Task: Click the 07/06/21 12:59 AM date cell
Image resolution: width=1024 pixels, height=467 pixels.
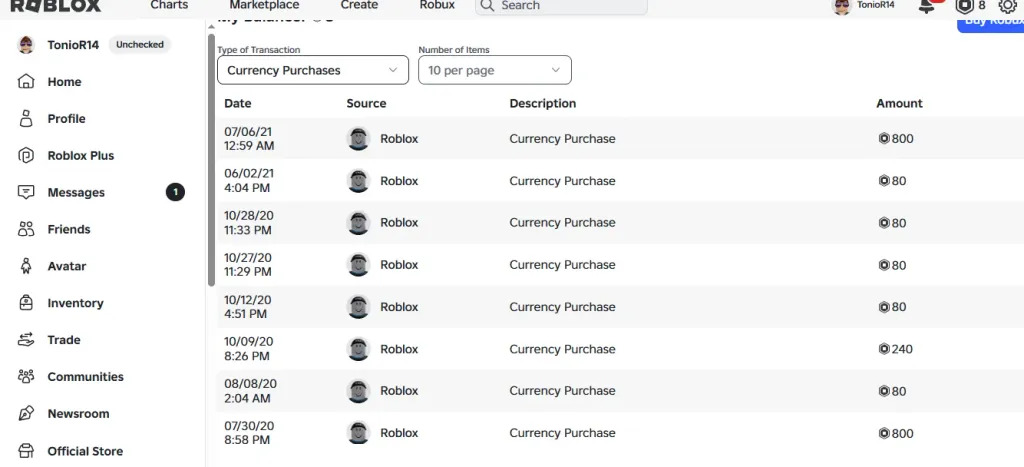Action: [249, 138]
